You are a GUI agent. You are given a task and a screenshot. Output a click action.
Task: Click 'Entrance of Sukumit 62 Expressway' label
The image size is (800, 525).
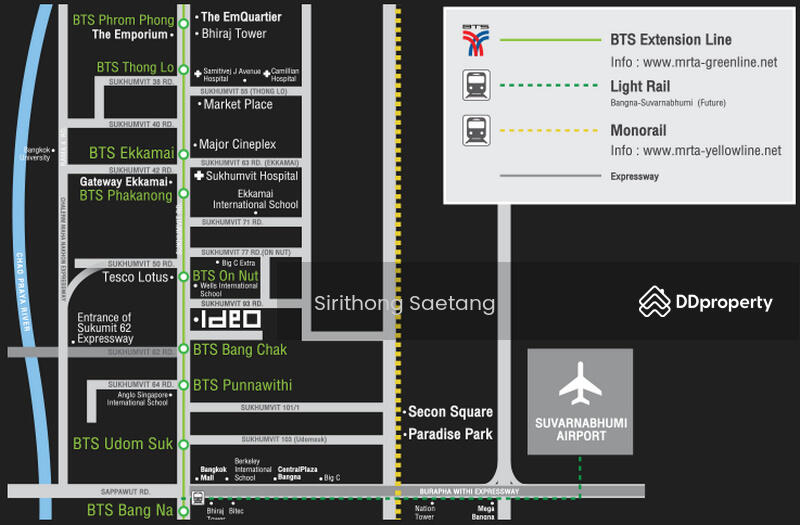click(x=105, y=328)
